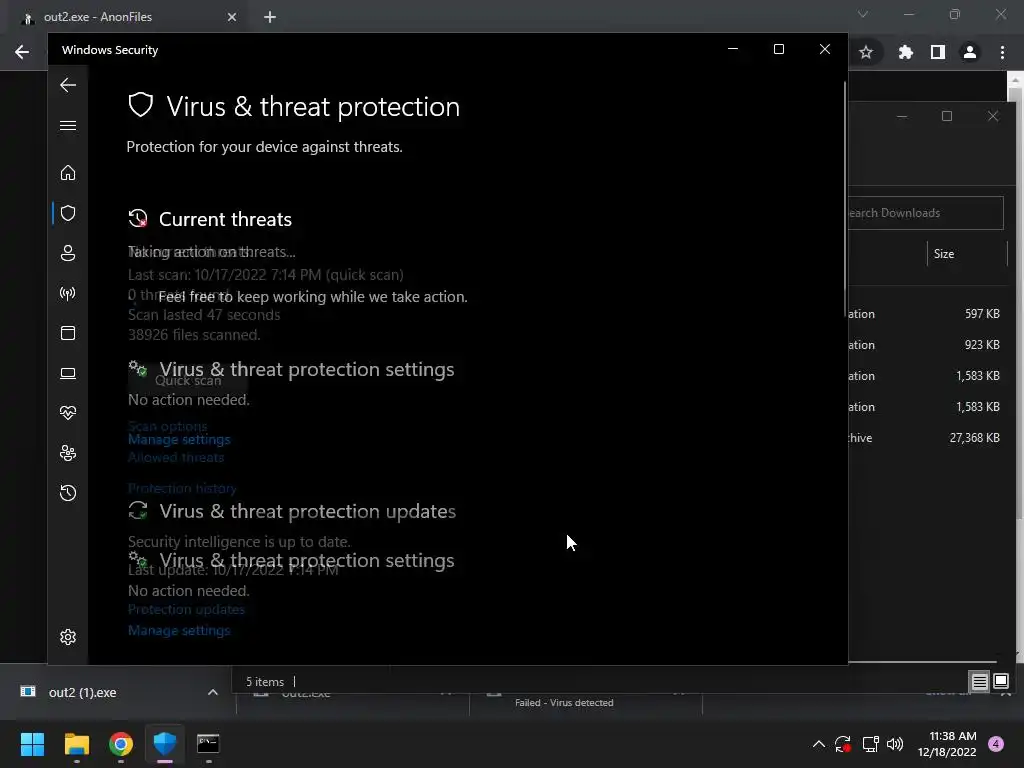Click the Protection history link
The height and width of the screenshot is (768, 1024).
tap(182, 488)
